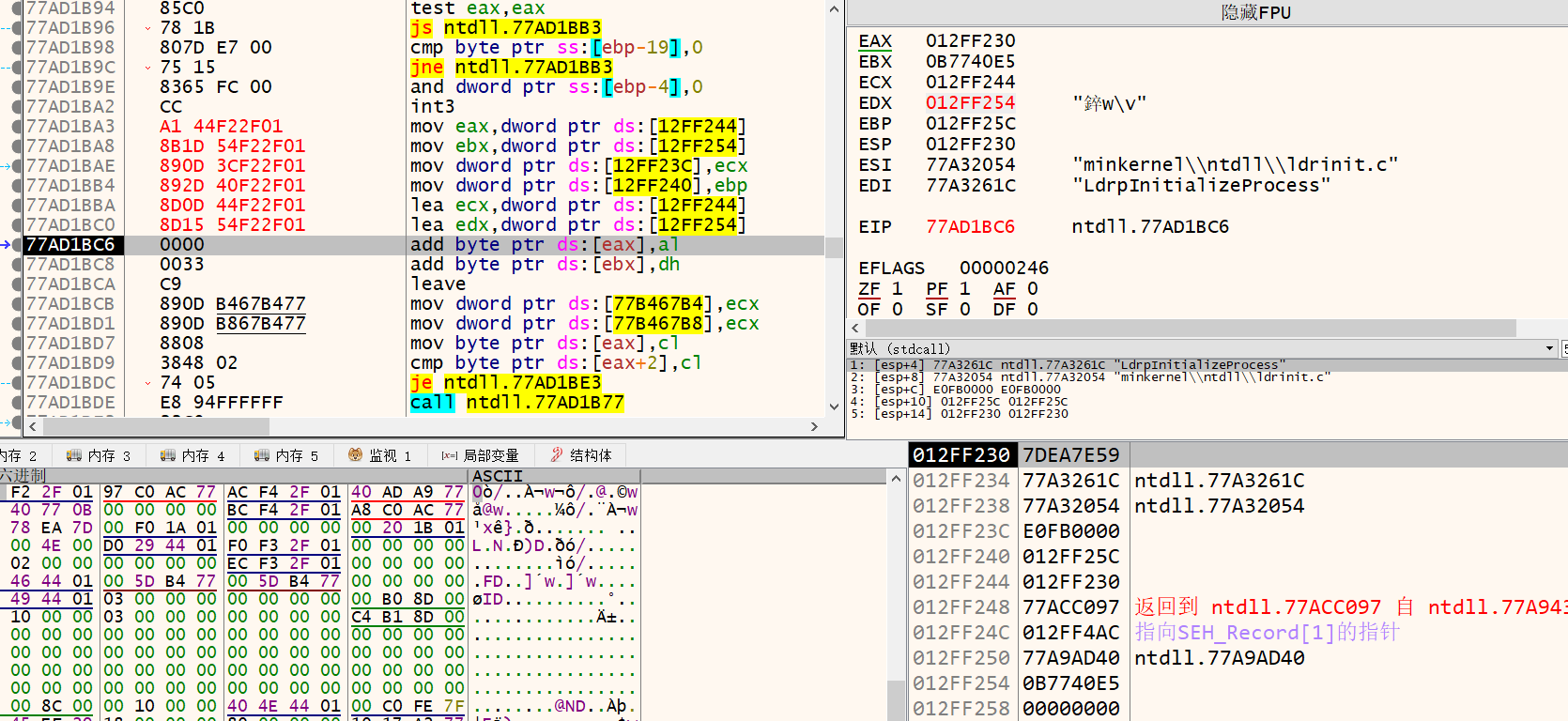1568x721 pixels.
Task: Select the jne ntdll.77AD1BB3 instruction
Action: (512, 68)
